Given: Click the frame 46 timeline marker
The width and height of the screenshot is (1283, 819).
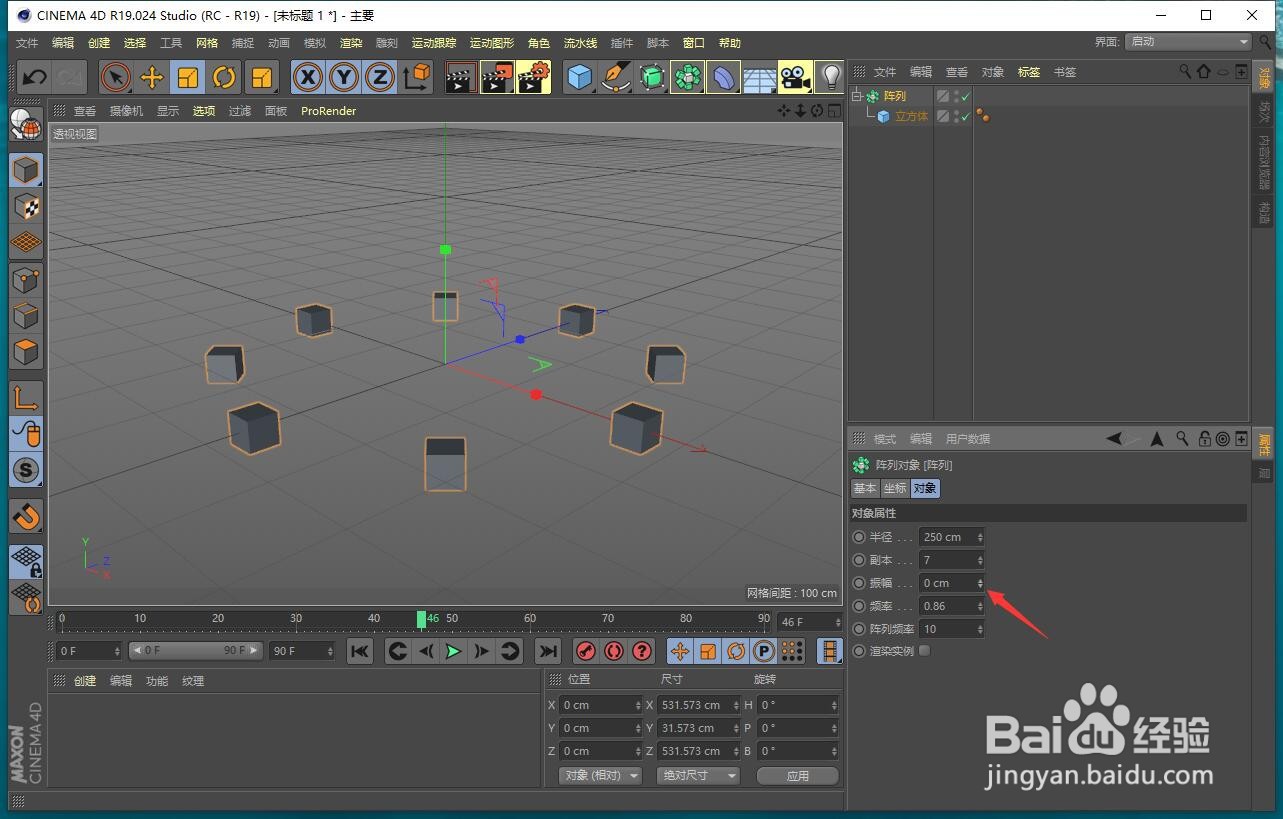Looking at the screenshot, I should coord(423,620).
